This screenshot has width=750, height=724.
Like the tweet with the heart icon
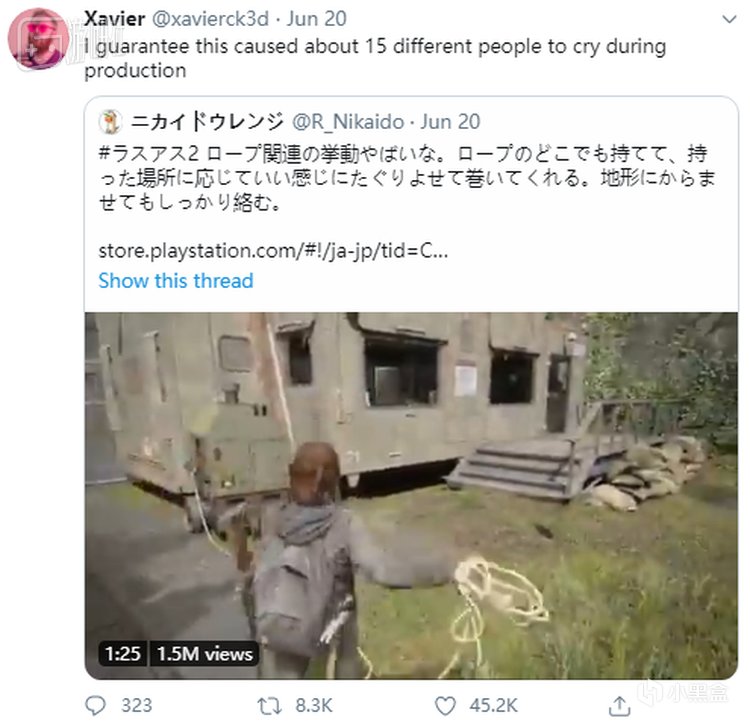441,706
